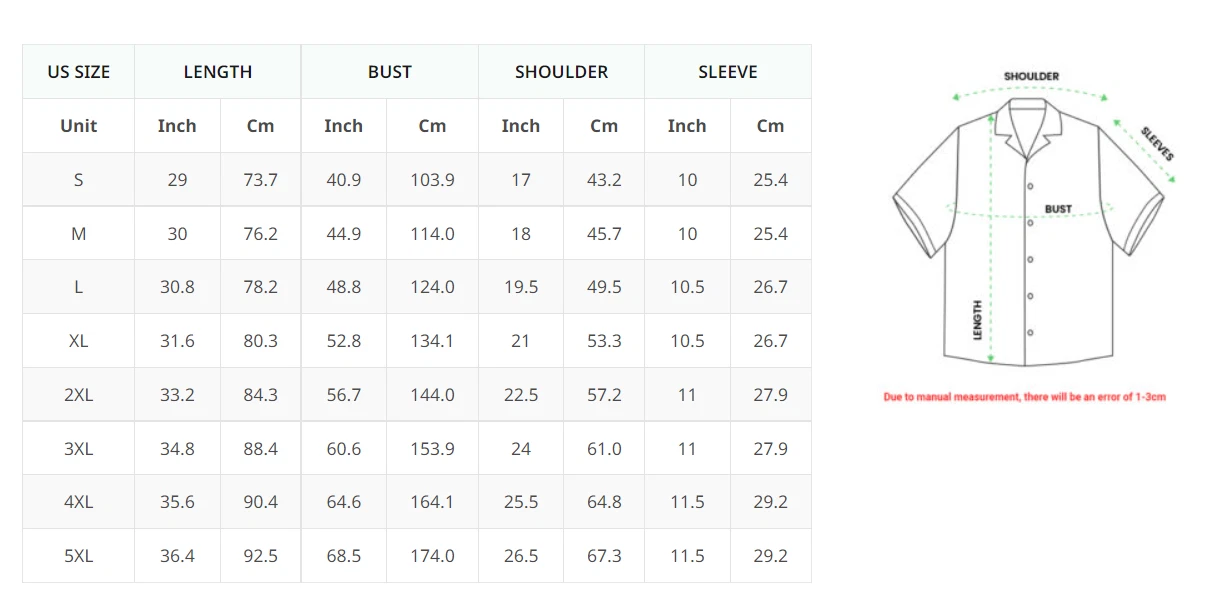Select the S size row label
1205x599 pixels.
point(78,180)
